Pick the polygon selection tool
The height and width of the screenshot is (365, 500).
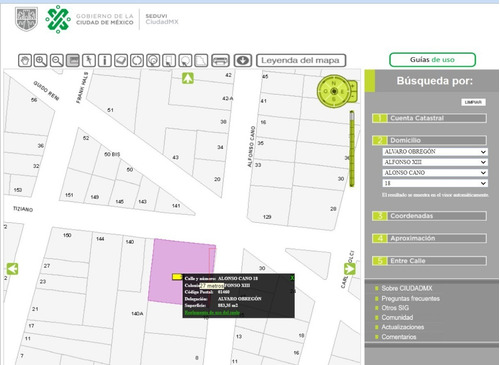(201, 61)
